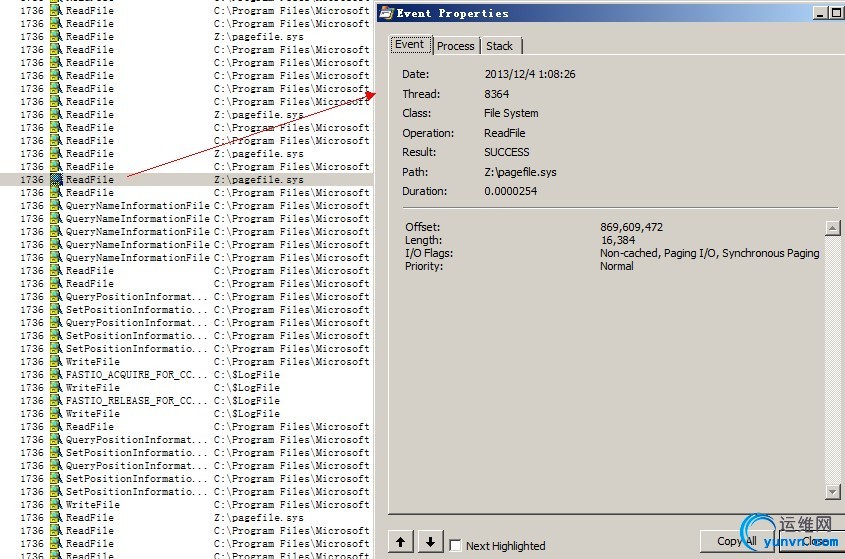The height and width of the screenshot is (559, 845).
Task: Click the Copy All button
Action: click(737, 541)
